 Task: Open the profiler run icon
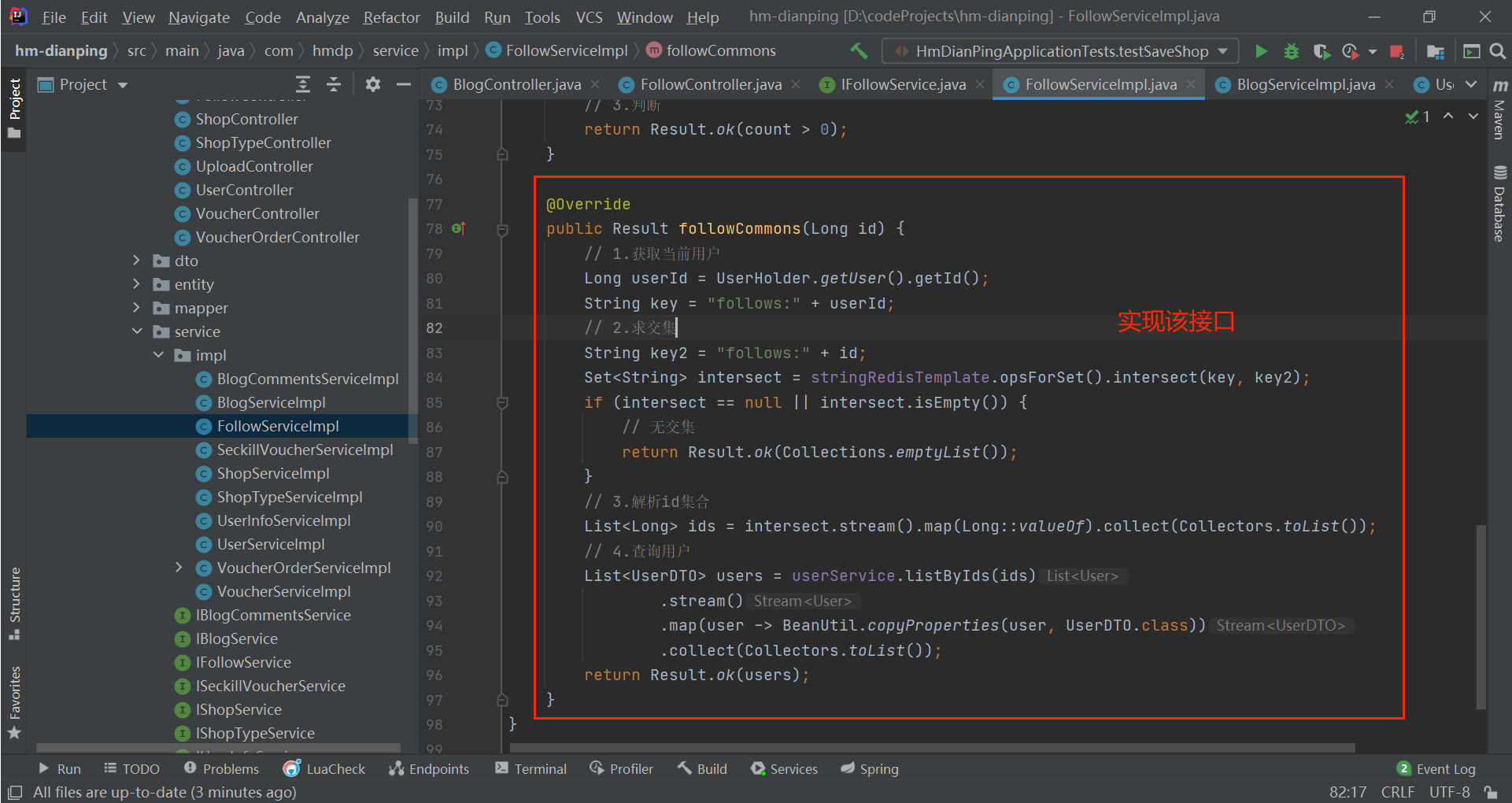click(x=1351, y=51)
